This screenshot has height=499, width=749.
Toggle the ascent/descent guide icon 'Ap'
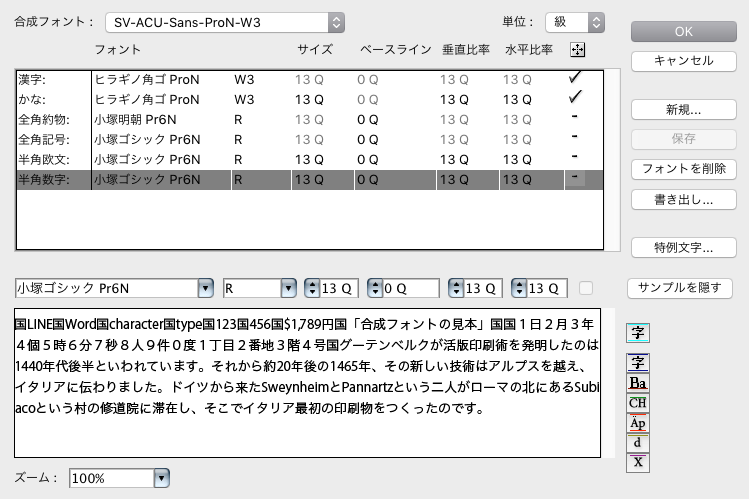point(638,423)
